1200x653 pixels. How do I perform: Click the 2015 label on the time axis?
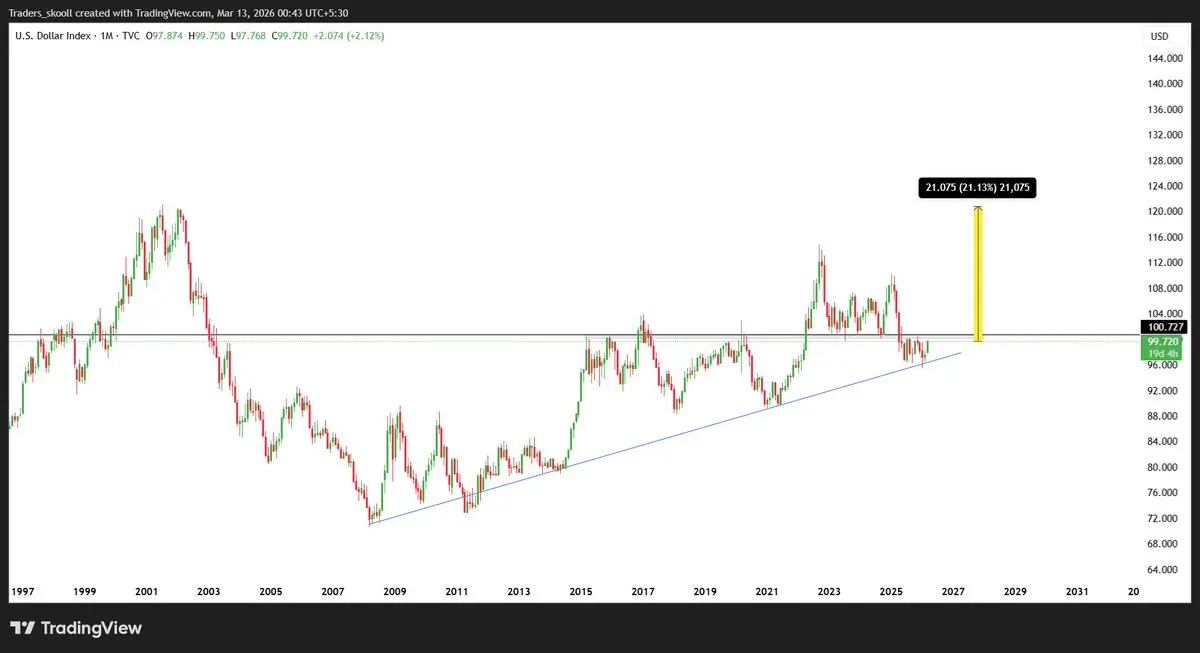581,592
